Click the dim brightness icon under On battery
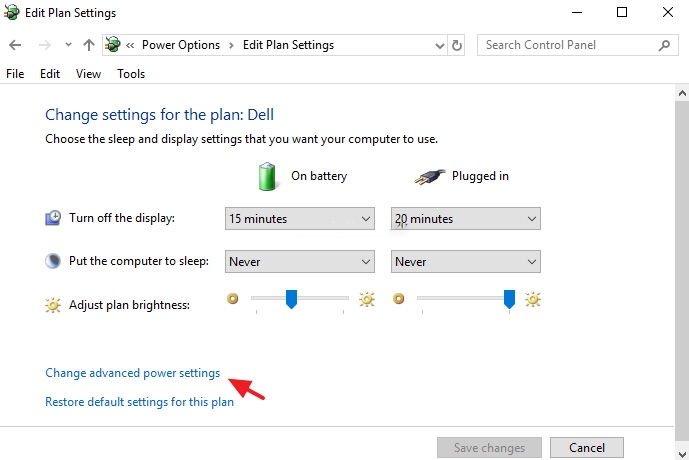689x460 pixels. click(234, 298)
